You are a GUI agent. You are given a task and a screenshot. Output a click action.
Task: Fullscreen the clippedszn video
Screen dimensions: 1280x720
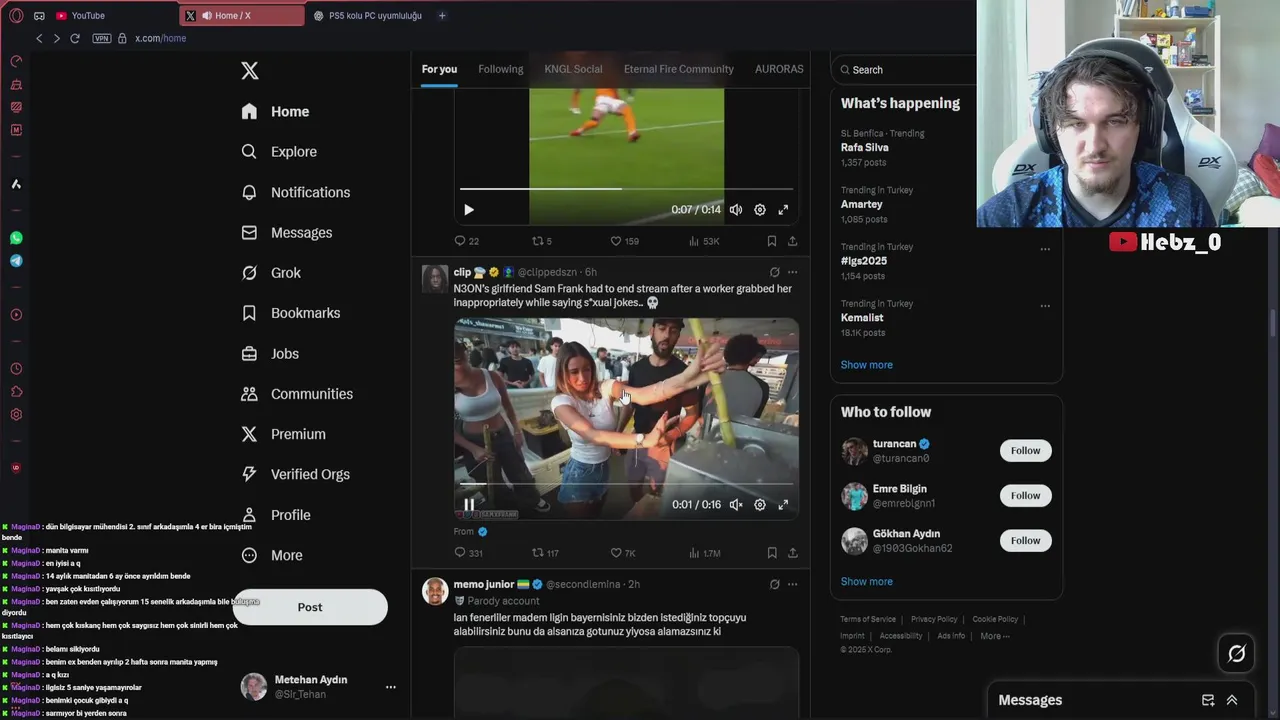(x=783, y=505)
